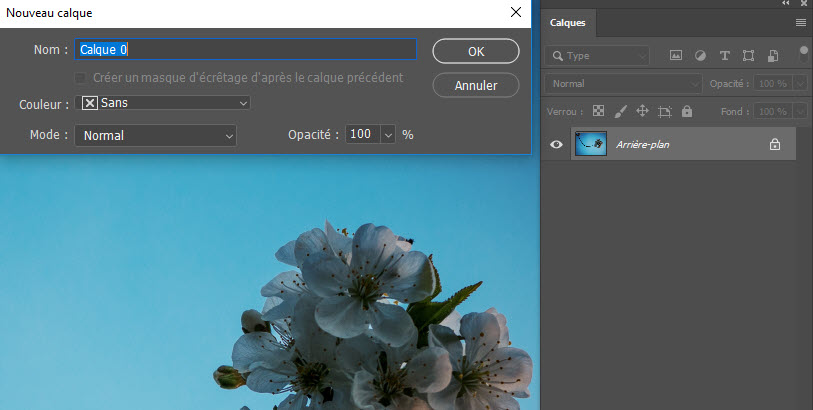Click the type layer filter icon

[x=725, y=55]
